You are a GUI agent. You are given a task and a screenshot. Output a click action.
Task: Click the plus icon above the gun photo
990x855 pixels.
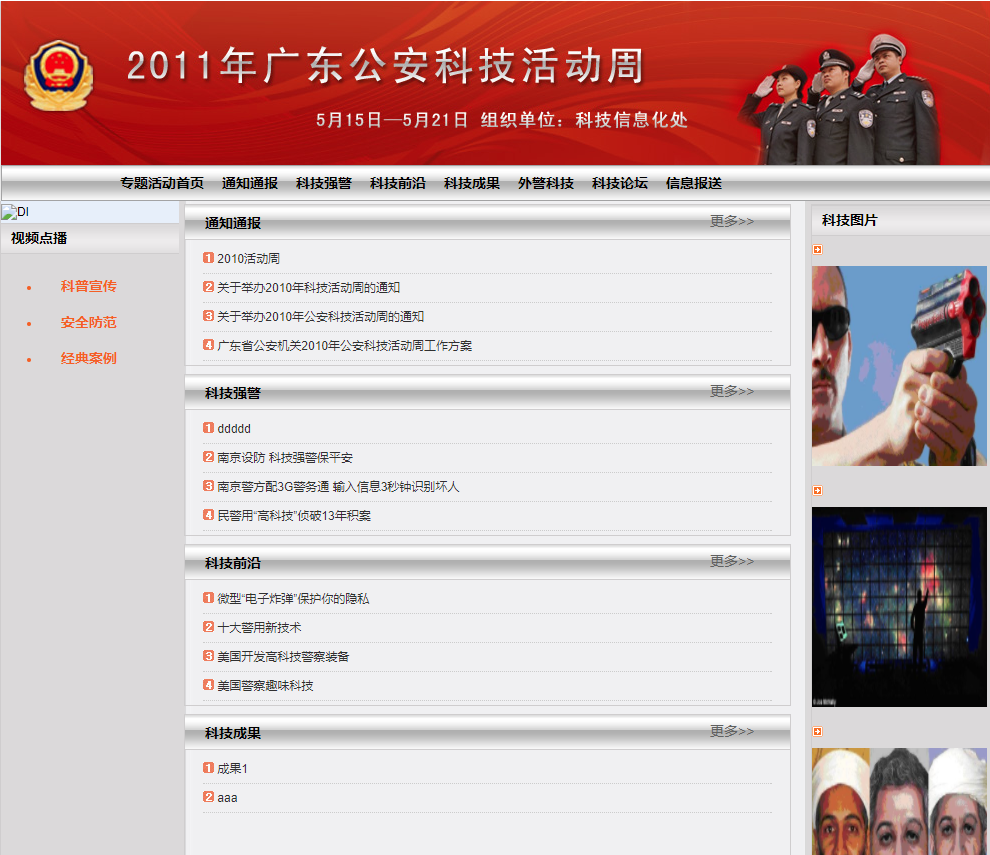coord(817,250)
